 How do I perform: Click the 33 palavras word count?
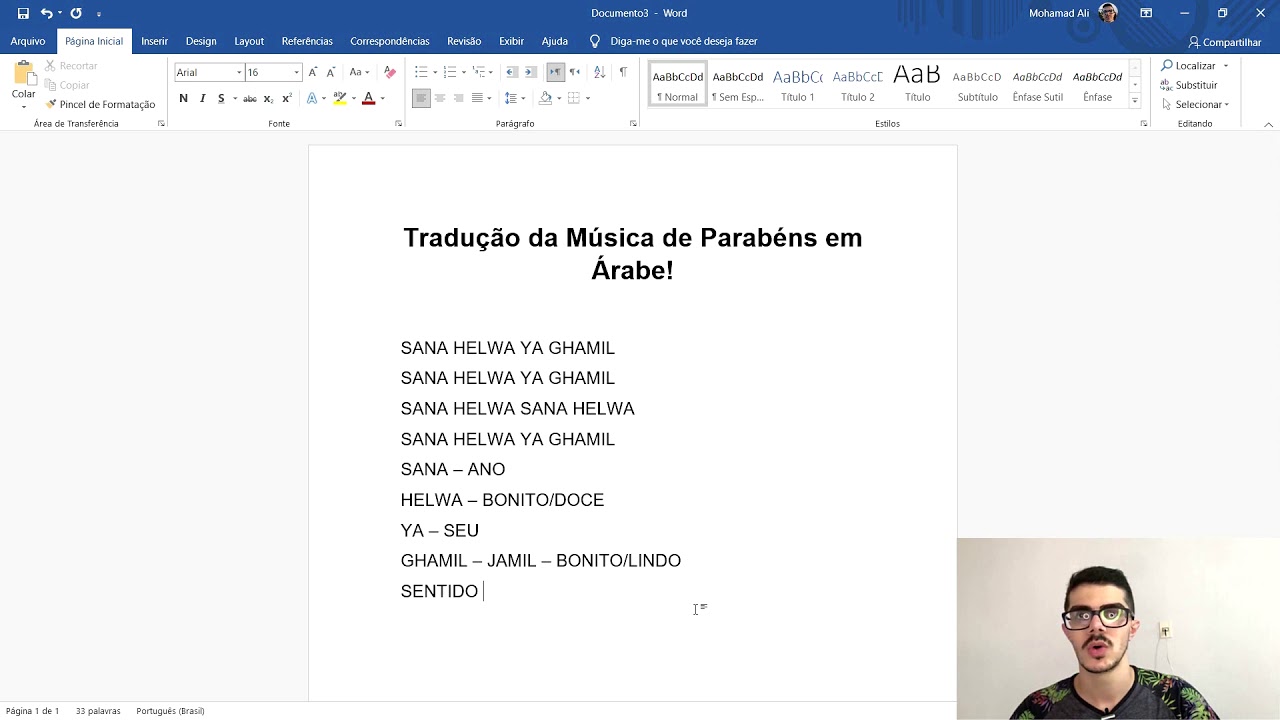pos(98,711)
